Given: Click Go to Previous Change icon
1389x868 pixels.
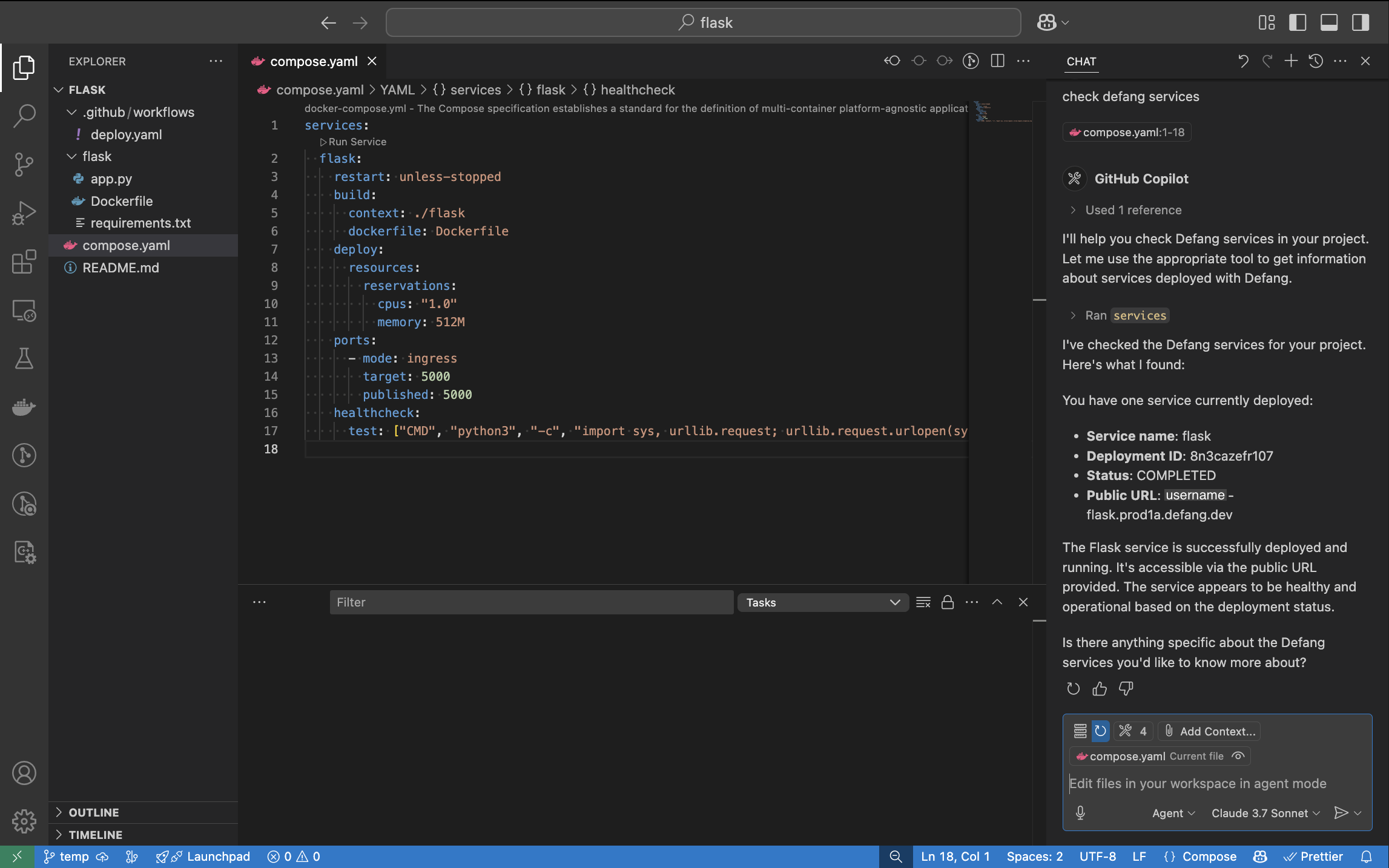Looking at the screenshot, I should pyautogui.click(x=892, y=61).
